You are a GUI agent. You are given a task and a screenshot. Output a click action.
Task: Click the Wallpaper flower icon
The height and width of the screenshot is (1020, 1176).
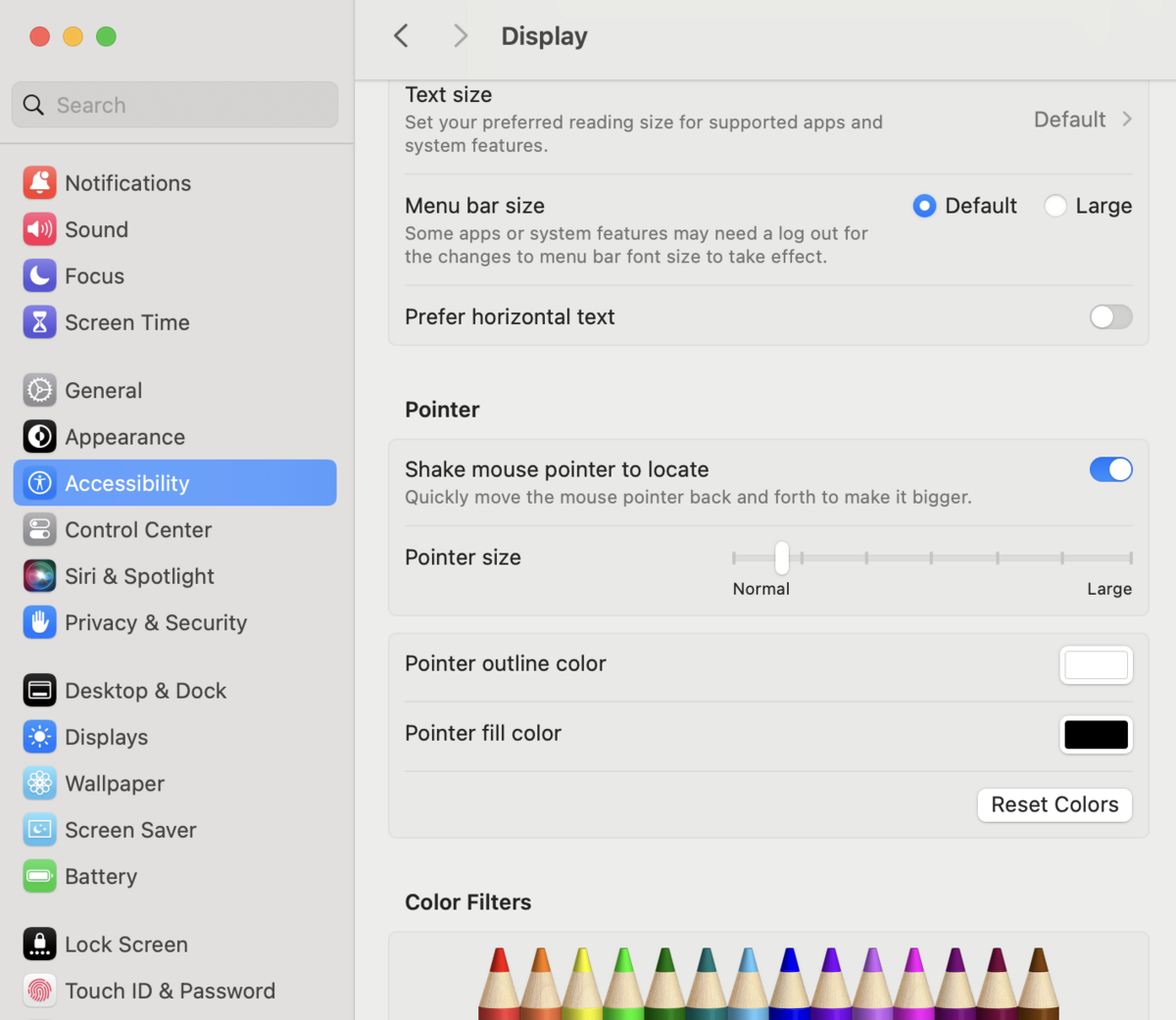39,784
